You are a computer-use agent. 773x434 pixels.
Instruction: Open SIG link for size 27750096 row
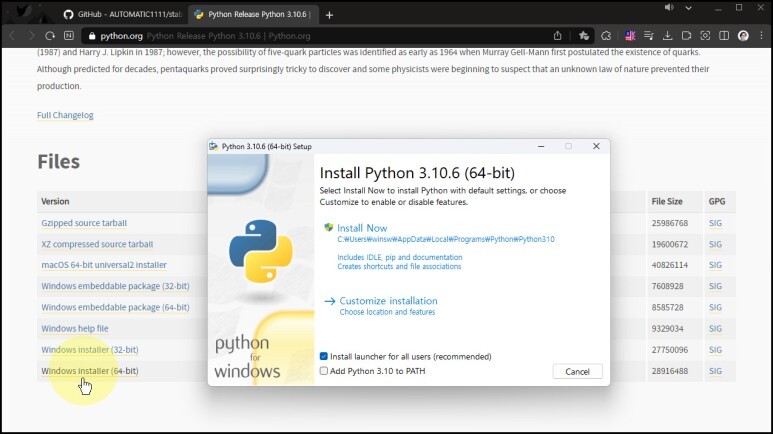pyautogui.click(x=715, y=350)
